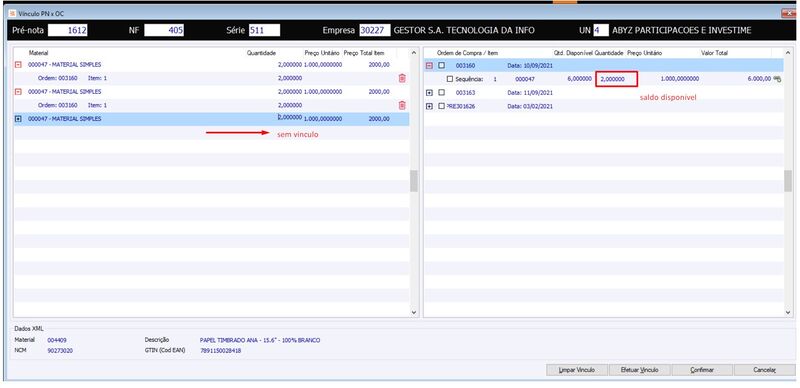The height and width of the screenshot is (388, 800).
Task: Click the materials list scrollbar thumb
Action: 414,181
